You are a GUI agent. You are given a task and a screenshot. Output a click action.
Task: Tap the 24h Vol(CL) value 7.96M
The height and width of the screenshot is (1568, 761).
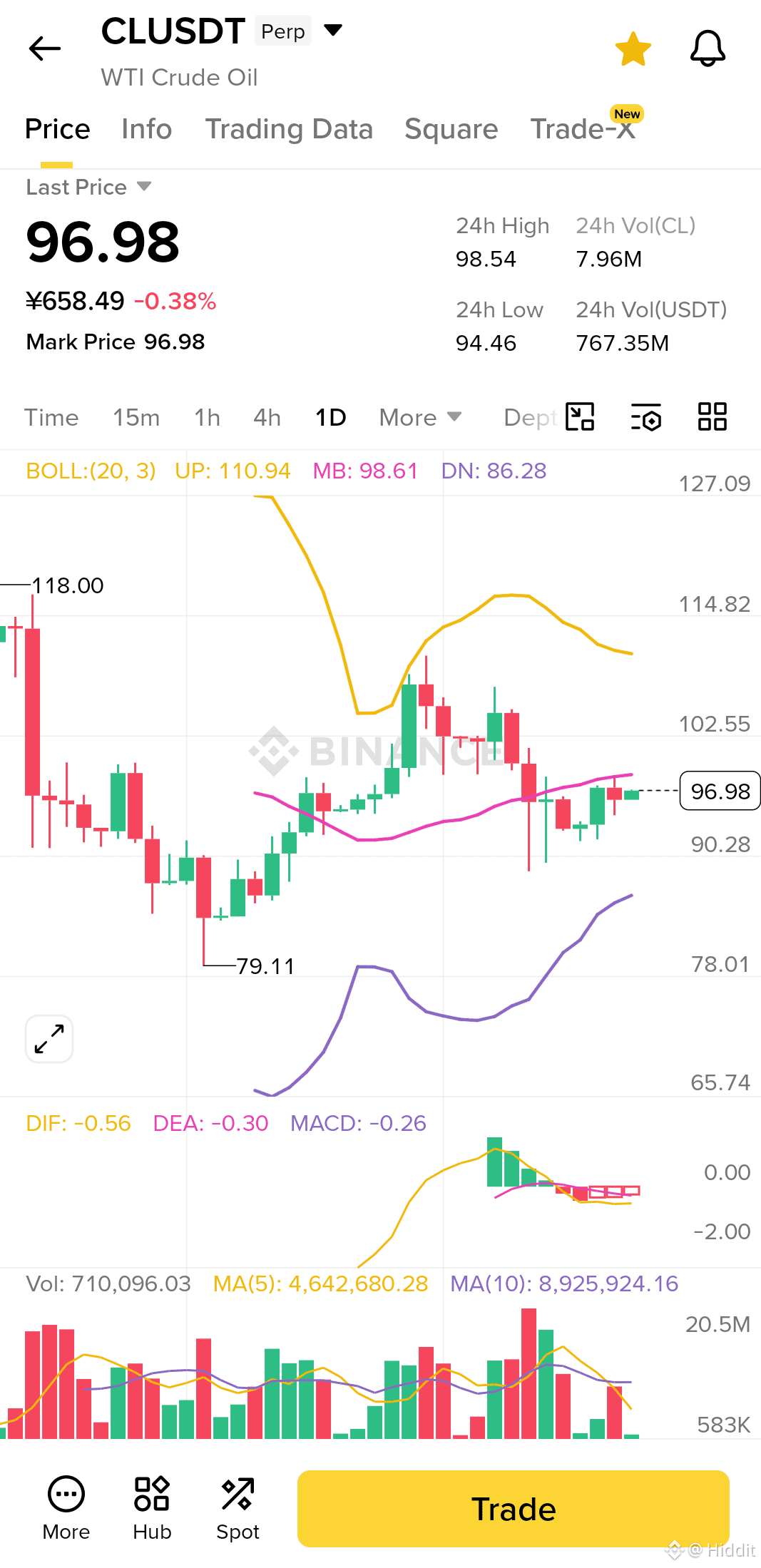click(609, 259)
